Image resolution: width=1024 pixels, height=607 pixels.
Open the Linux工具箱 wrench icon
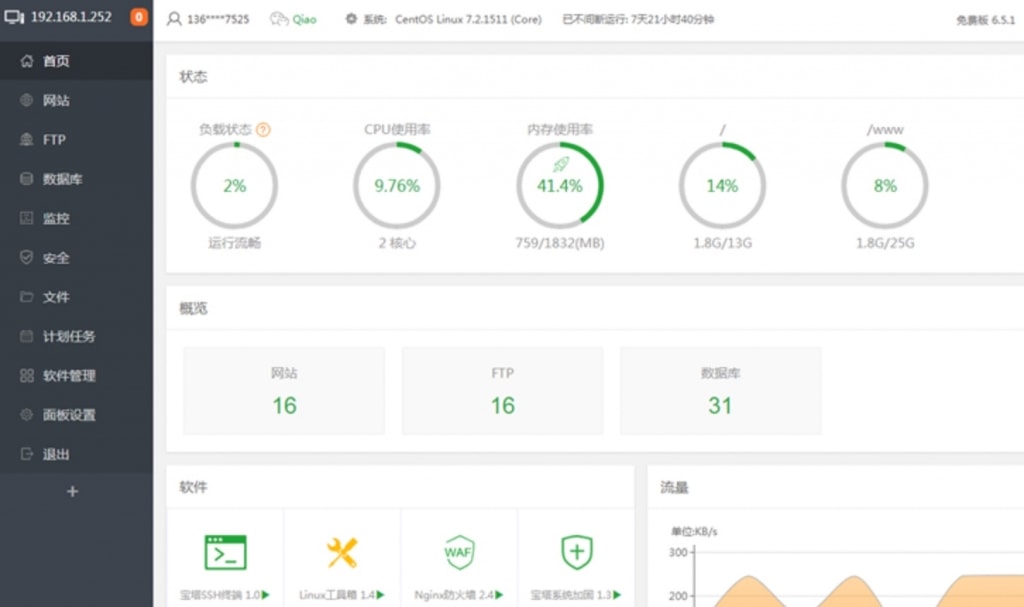pyautogui.click(x=342, y=552)
